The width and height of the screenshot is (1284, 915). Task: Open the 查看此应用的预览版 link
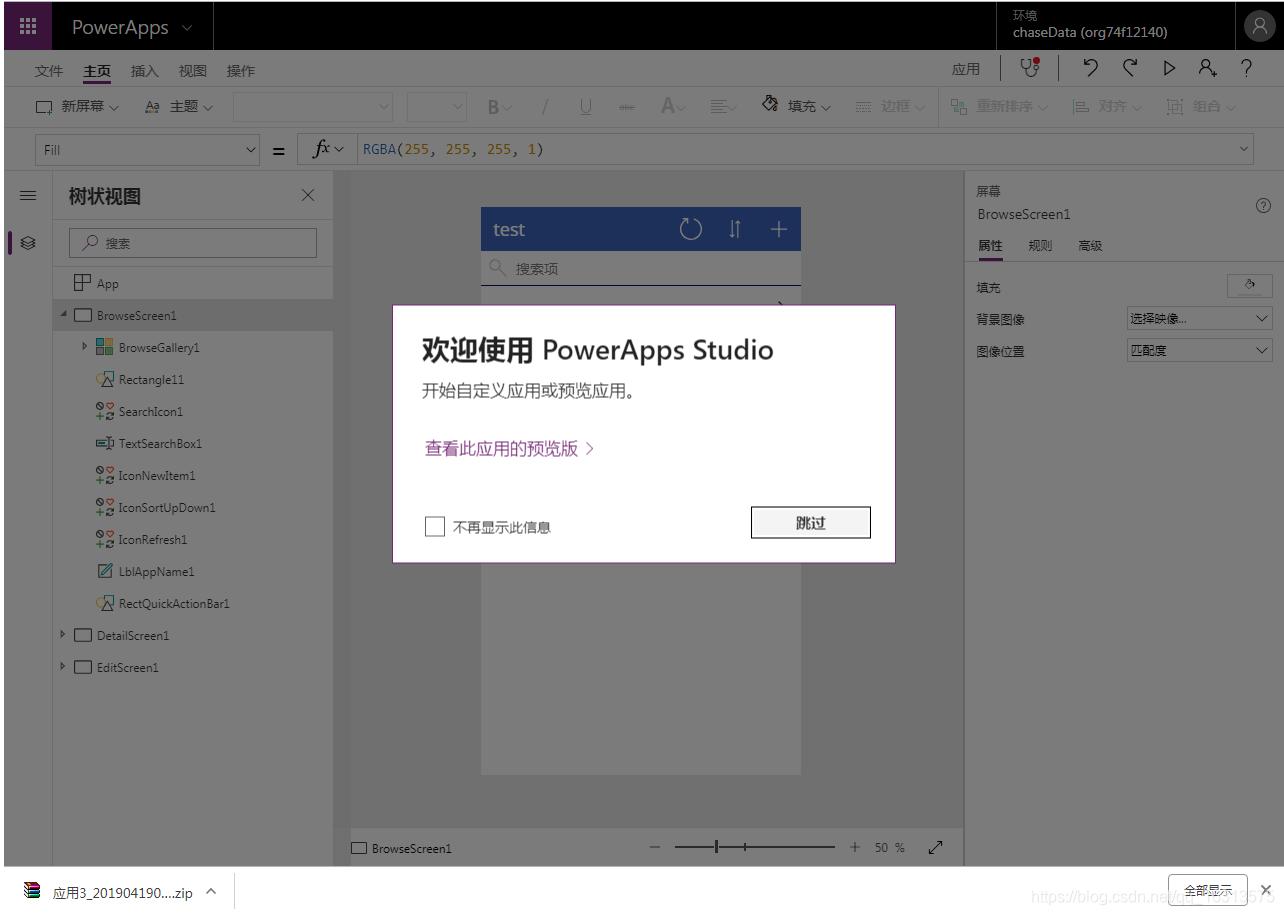click(x=510, y=449)
